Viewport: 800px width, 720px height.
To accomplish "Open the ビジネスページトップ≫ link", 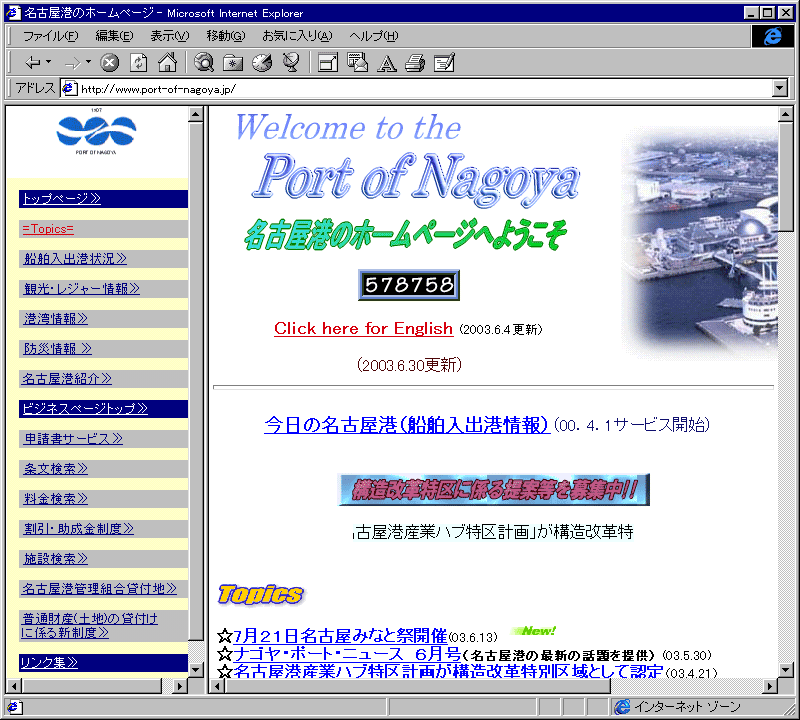I will point(85,409).
